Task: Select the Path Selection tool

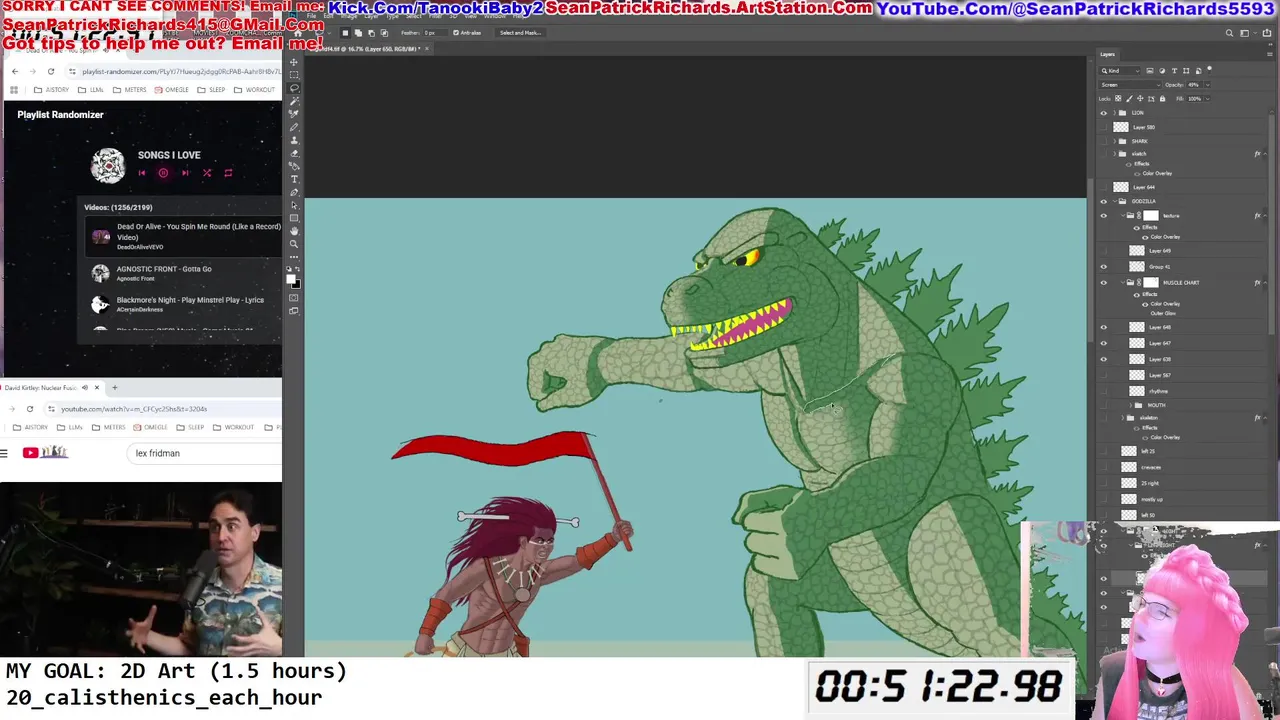Action: [294, 205]
